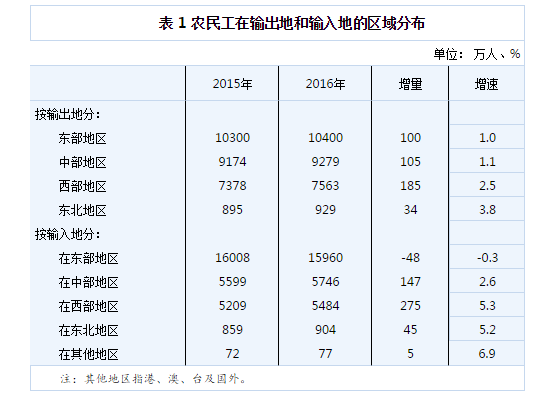Select the 2015年 column header
This screenshot has width=543, height=394.
tap(232, 84)
